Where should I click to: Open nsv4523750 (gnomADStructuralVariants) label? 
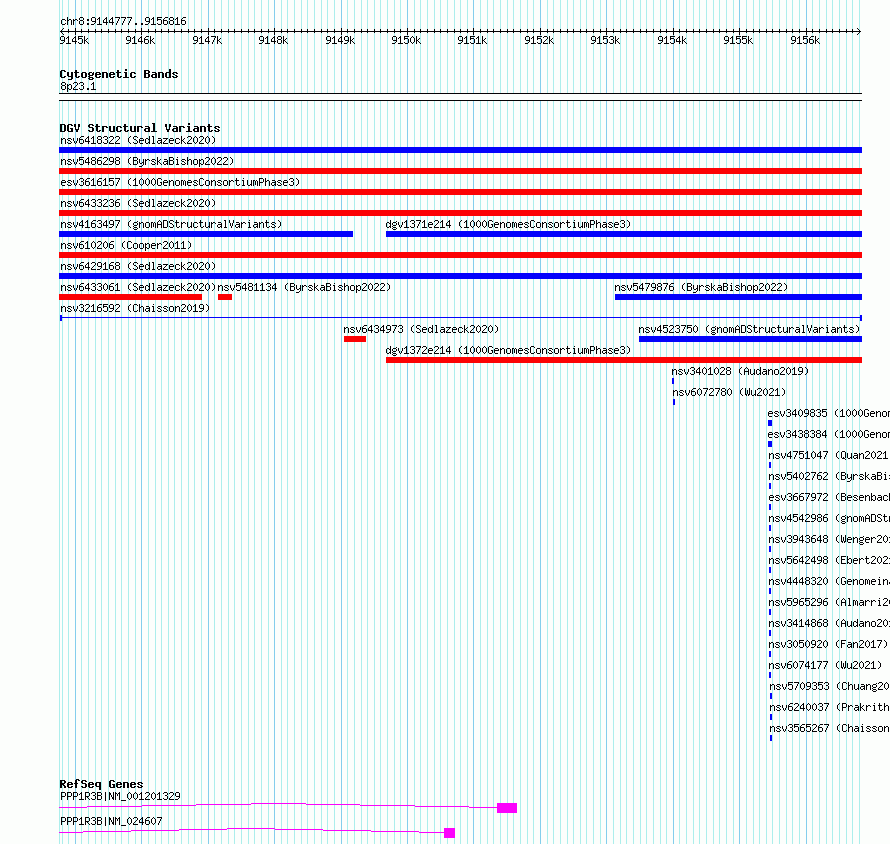point(749,329)
